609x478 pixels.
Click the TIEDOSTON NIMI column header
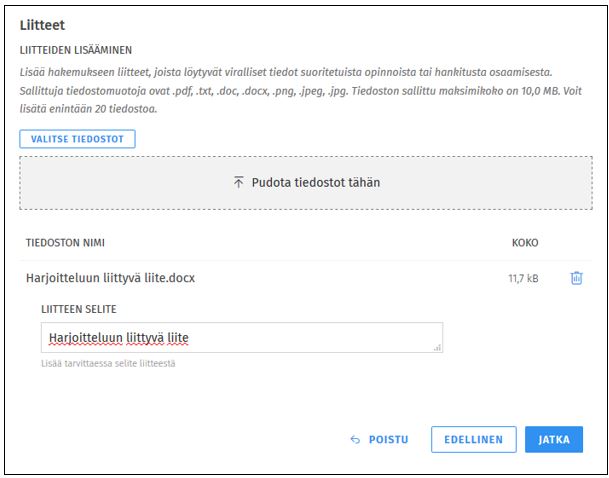(x=65, y=242)
